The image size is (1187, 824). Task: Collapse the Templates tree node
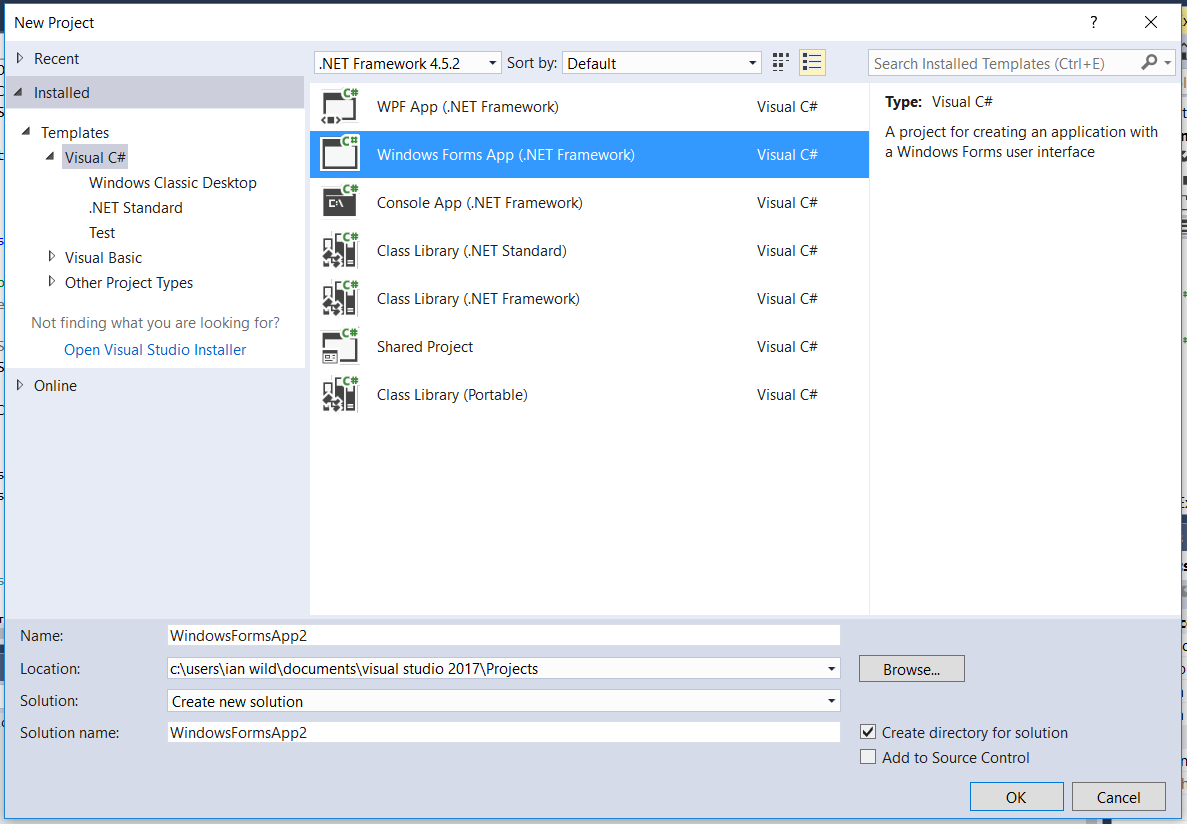[x=26, y=132]
